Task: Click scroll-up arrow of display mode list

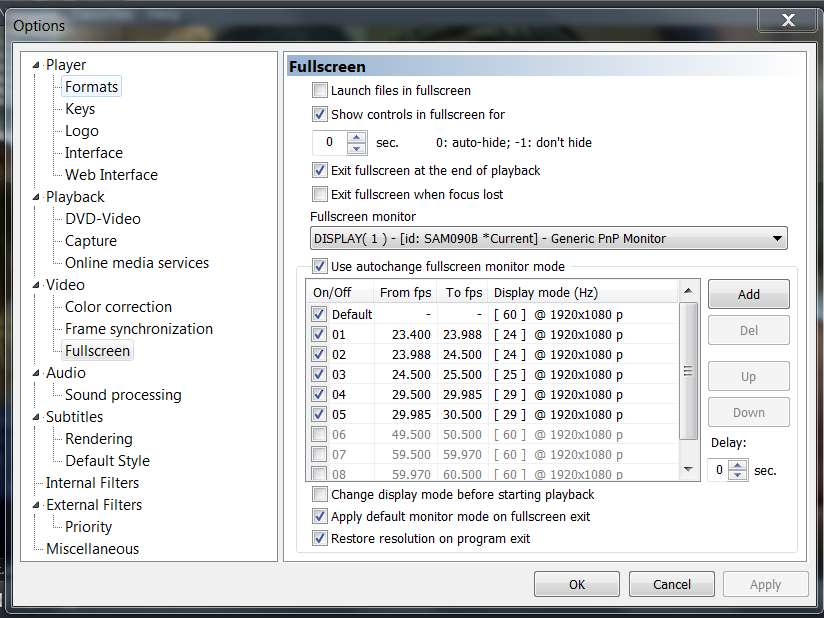Action: point(688,291)
